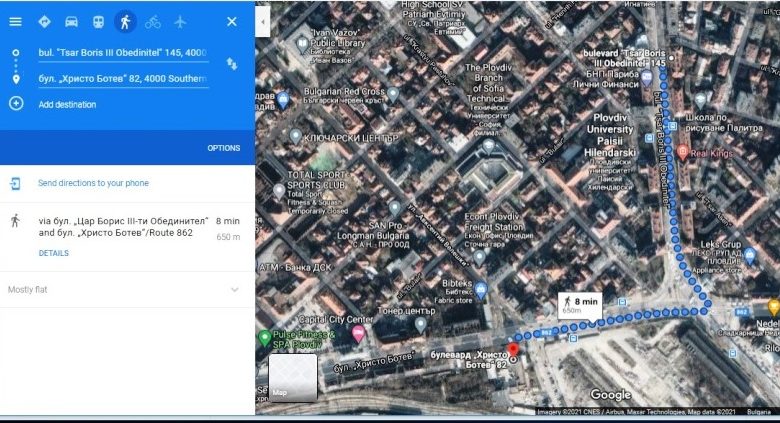Collapse the side panel arrow
780x423 pixels.
263,22
